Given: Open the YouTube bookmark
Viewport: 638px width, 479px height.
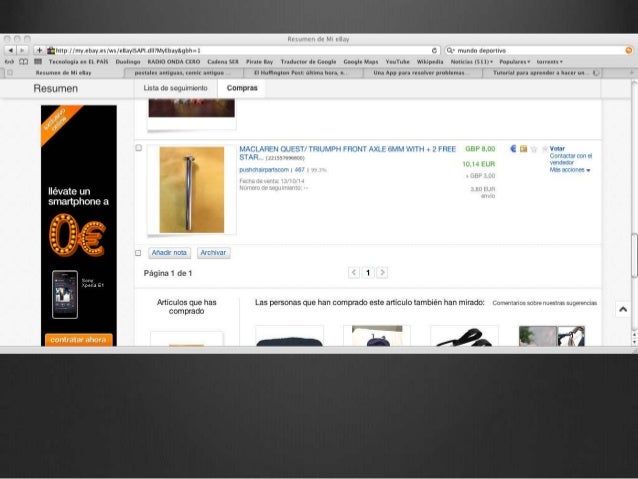Looking at the screenshot, I should point(398,62).
